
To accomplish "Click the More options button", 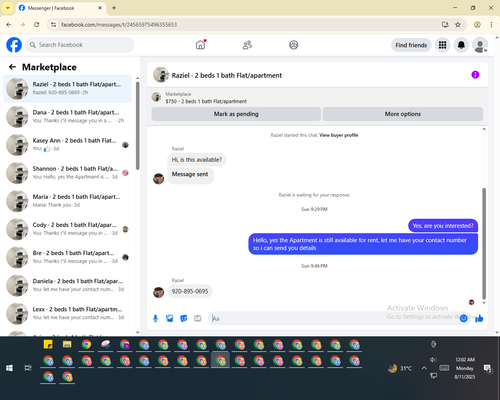I will click(403, 114).
